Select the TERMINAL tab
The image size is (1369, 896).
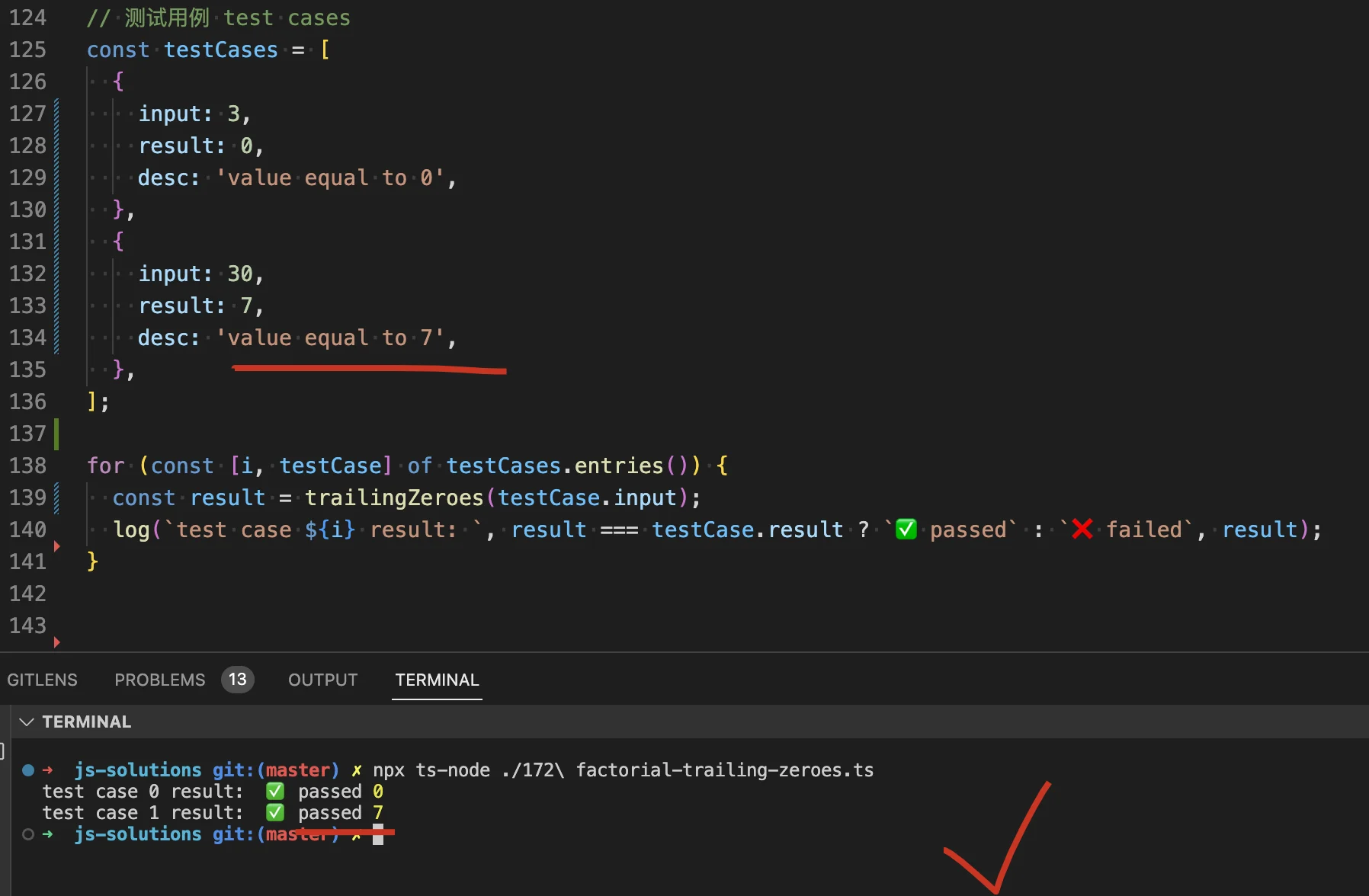pos(437,680)
